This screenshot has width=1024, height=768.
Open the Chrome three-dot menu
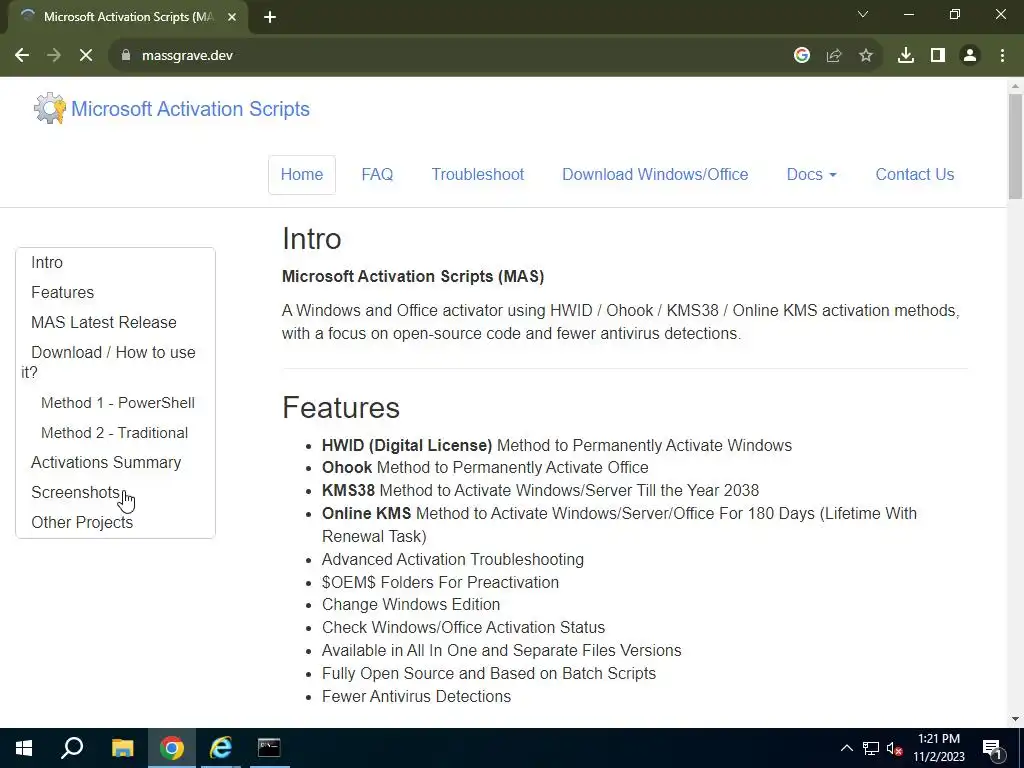[1002, 56]
